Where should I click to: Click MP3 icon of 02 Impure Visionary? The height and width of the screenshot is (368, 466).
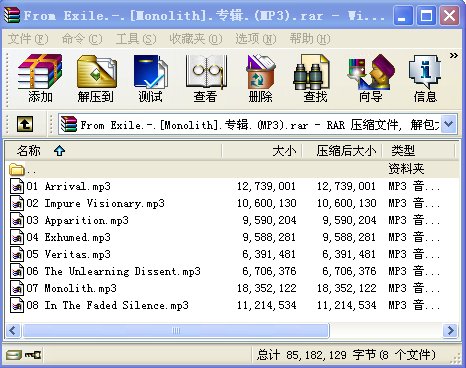tap(17, 203)
